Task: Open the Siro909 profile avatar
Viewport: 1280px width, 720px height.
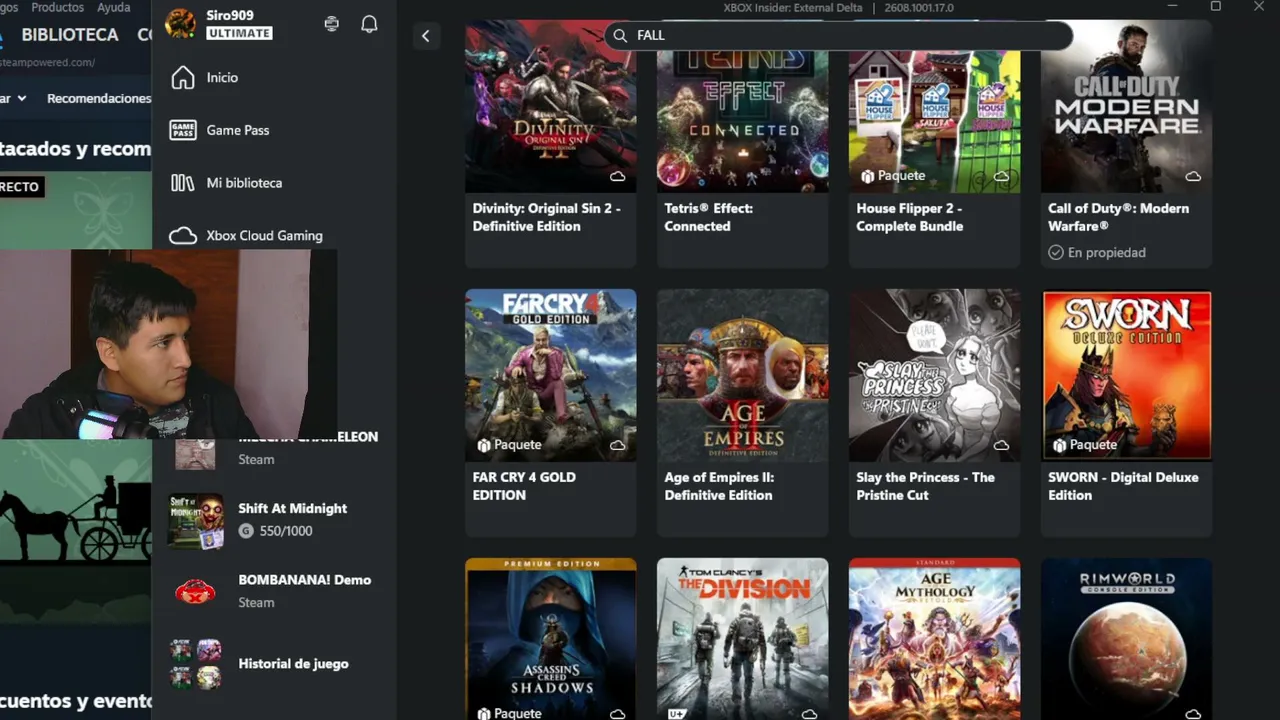Action: pos(180,24)
